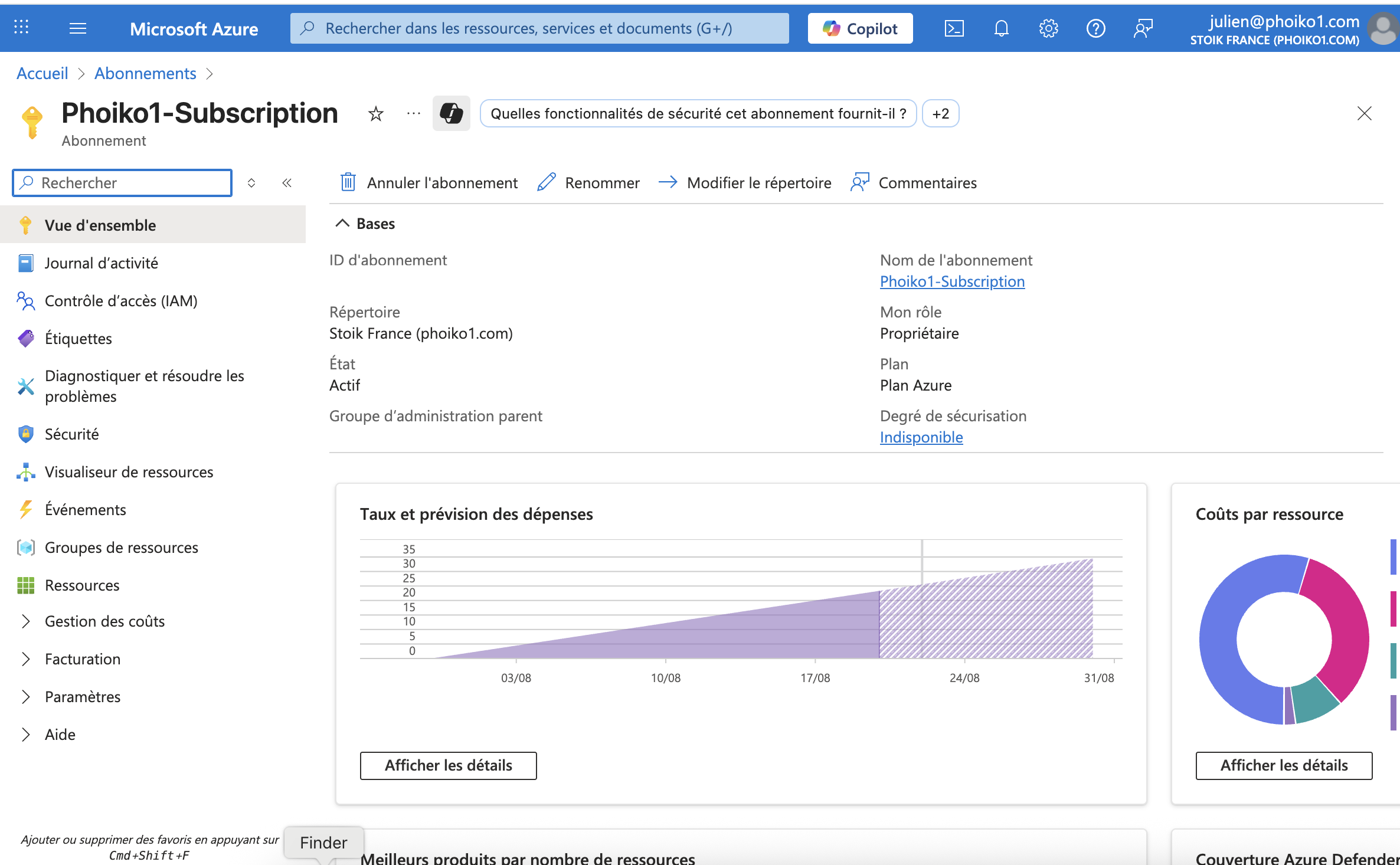
Task: Select Journal d'activité in sidebar
Action: point(101,263)
